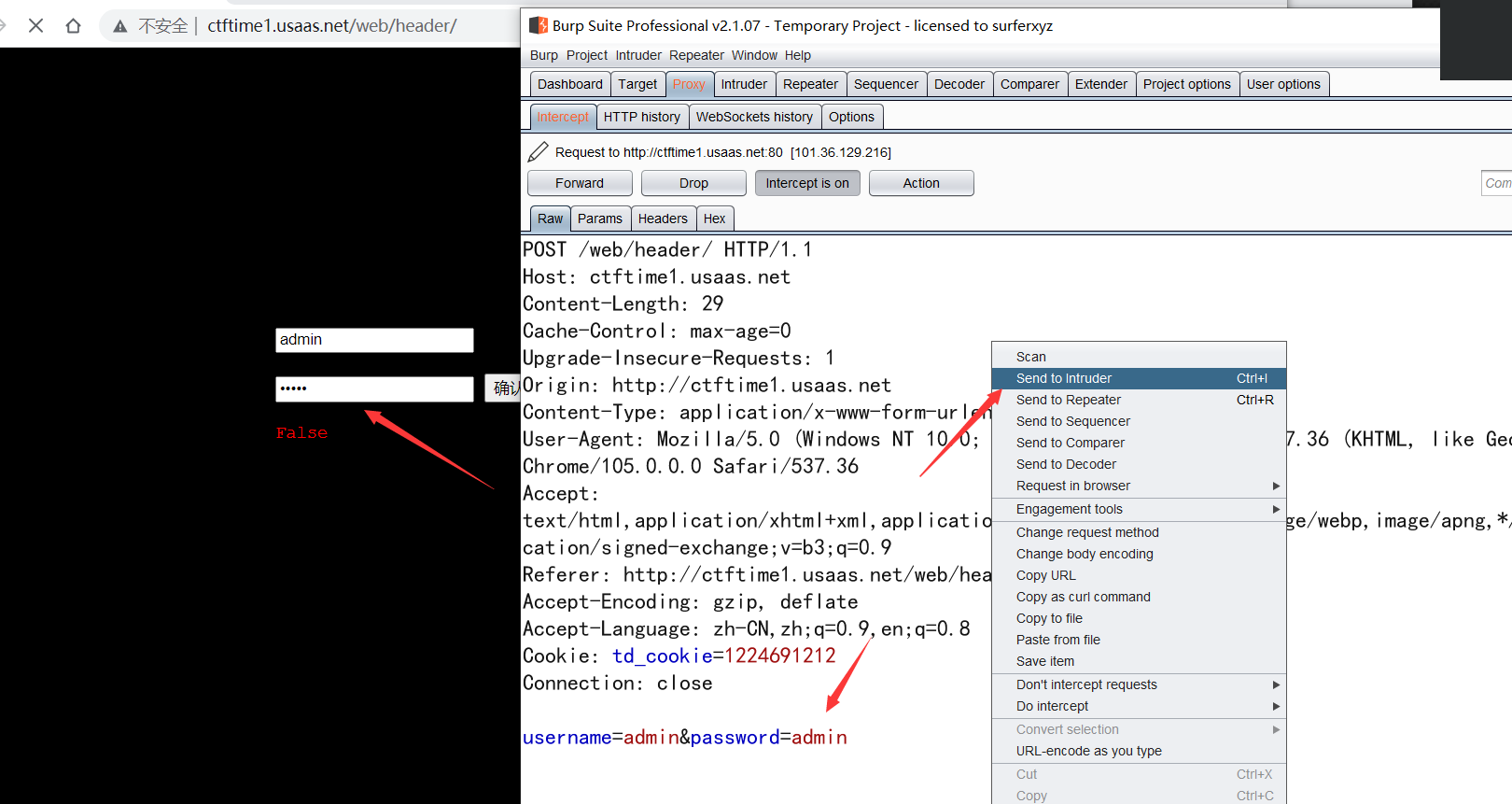The image size is (1512, 804).
Task: Choose Send to Decoder
Action: [1139, 464]
